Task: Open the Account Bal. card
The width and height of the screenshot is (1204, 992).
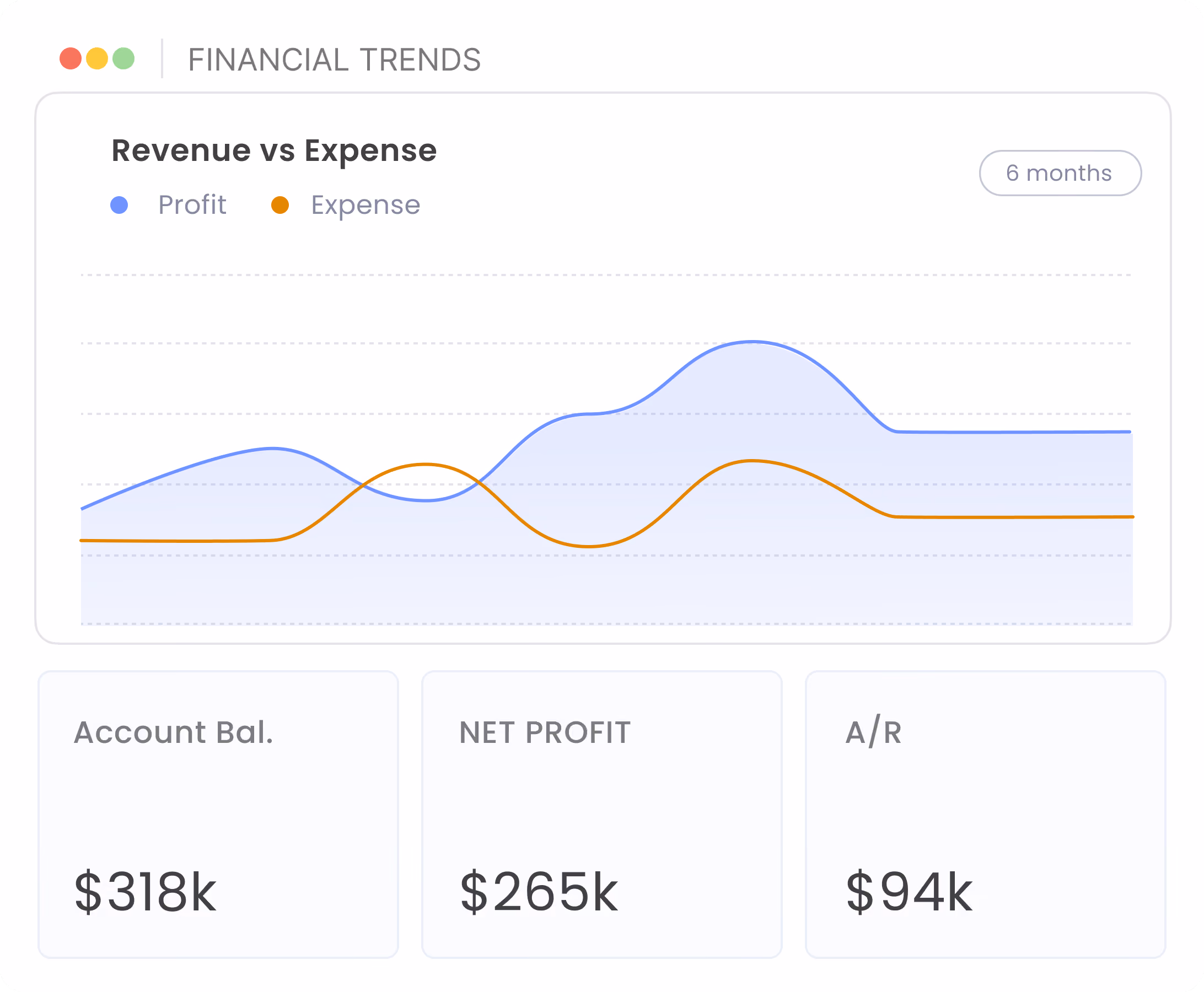Action: [x=218, y=815]
